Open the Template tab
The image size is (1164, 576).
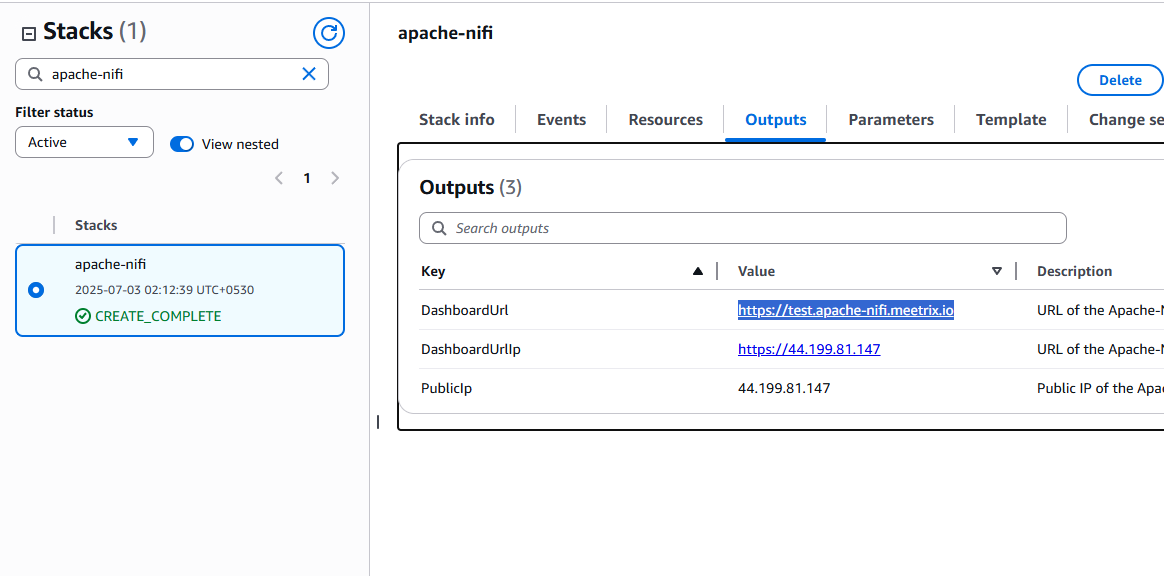click(1011, 120)
